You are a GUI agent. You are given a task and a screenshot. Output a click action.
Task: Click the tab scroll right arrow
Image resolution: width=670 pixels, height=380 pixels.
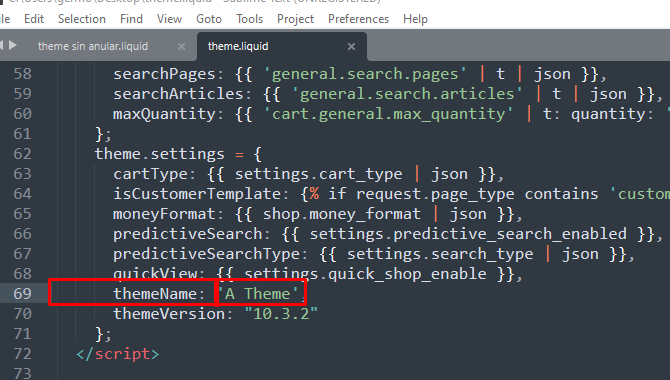(13, 45)
